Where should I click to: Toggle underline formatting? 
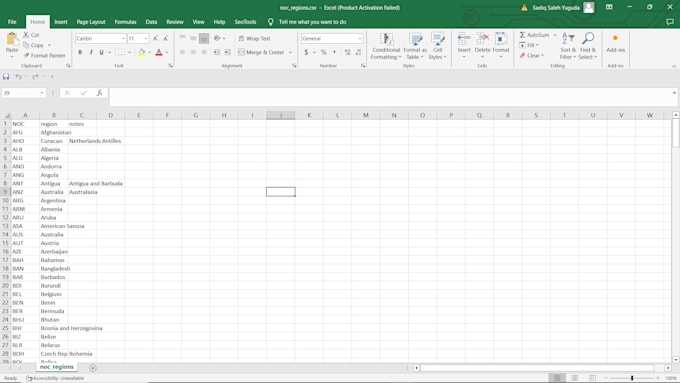[101, 52]
